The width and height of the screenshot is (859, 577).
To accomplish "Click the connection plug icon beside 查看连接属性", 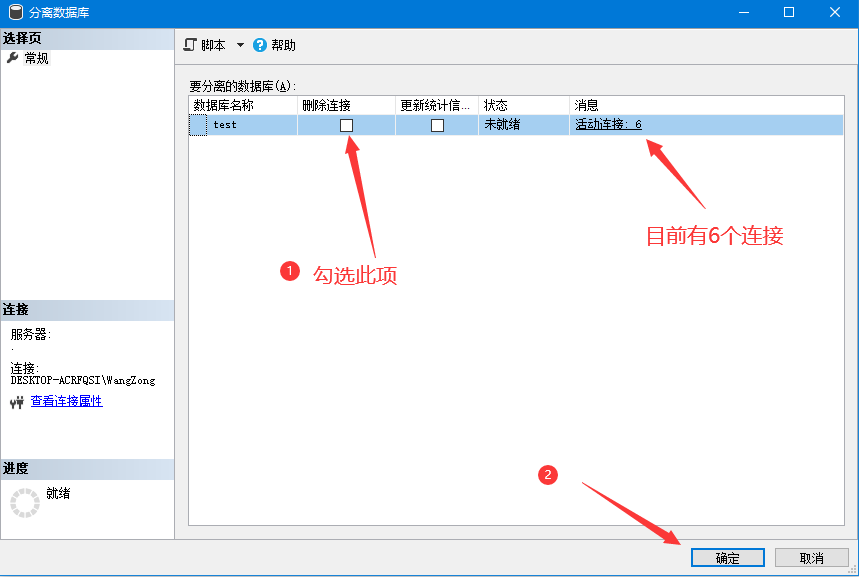I will click(17, 403).
